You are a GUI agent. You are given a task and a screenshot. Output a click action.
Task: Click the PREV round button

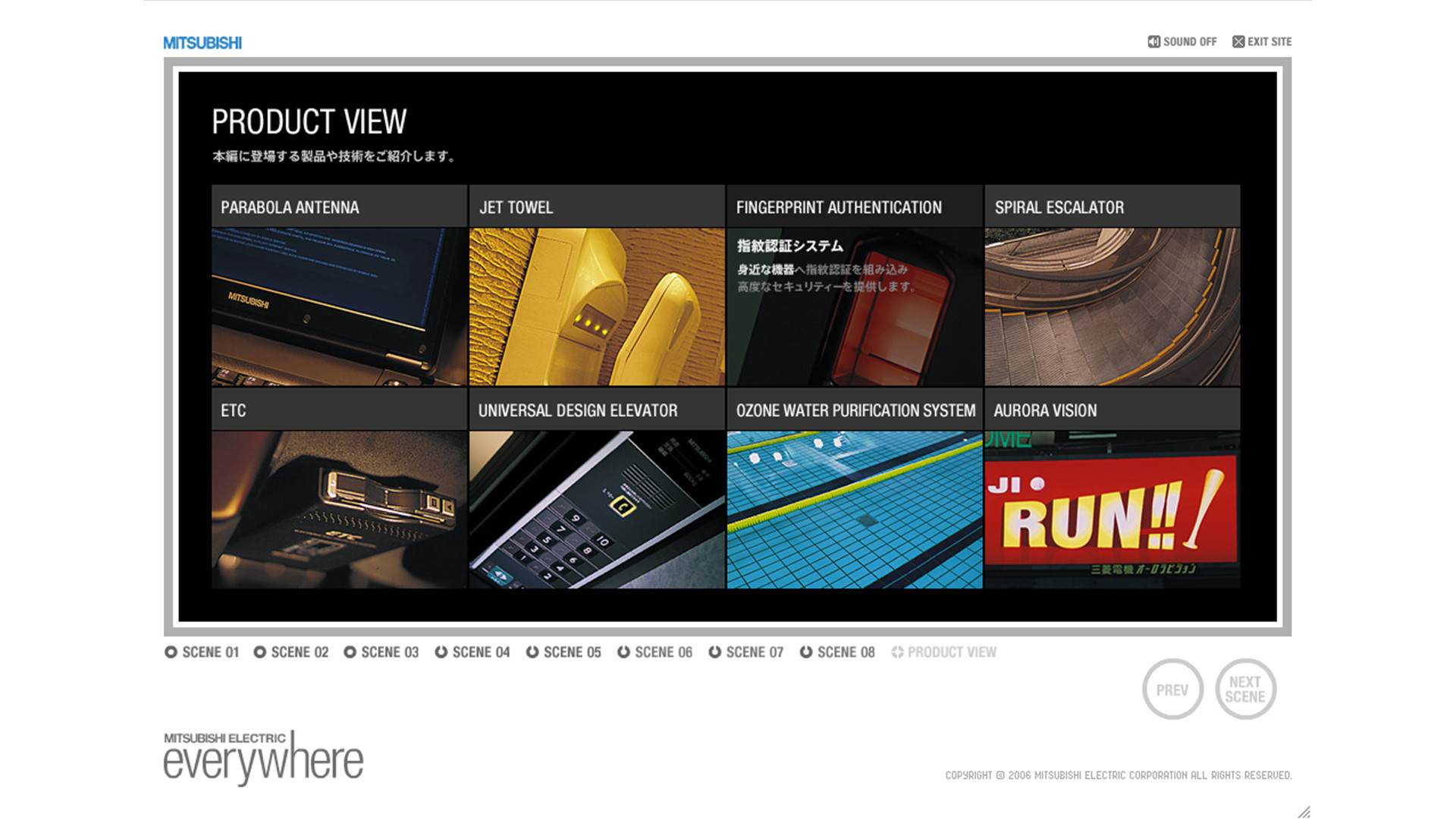[x=1172, y=689]
